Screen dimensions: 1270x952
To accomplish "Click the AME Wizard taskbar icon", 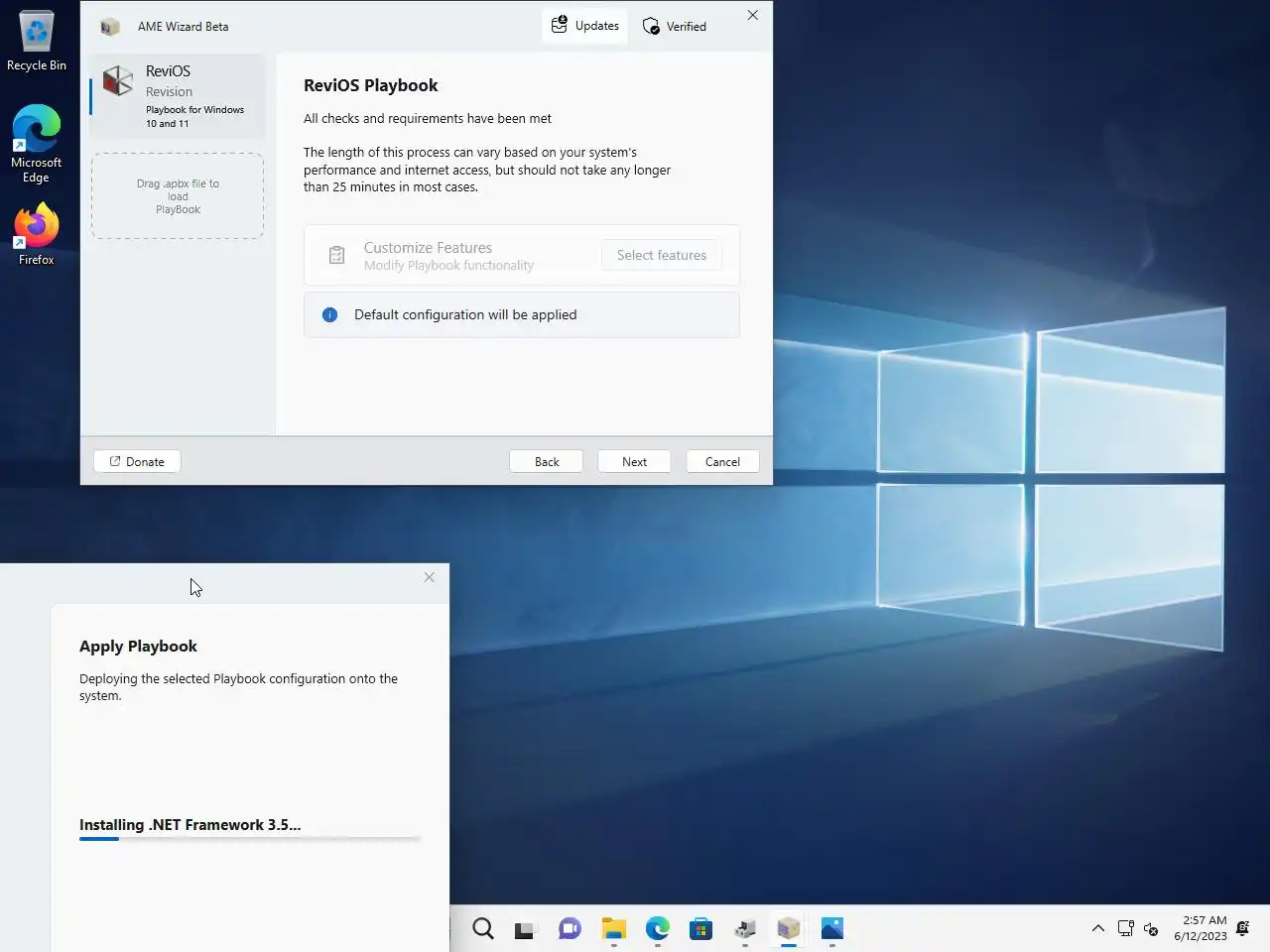I will pyautogui.click(x=789, y=928).
